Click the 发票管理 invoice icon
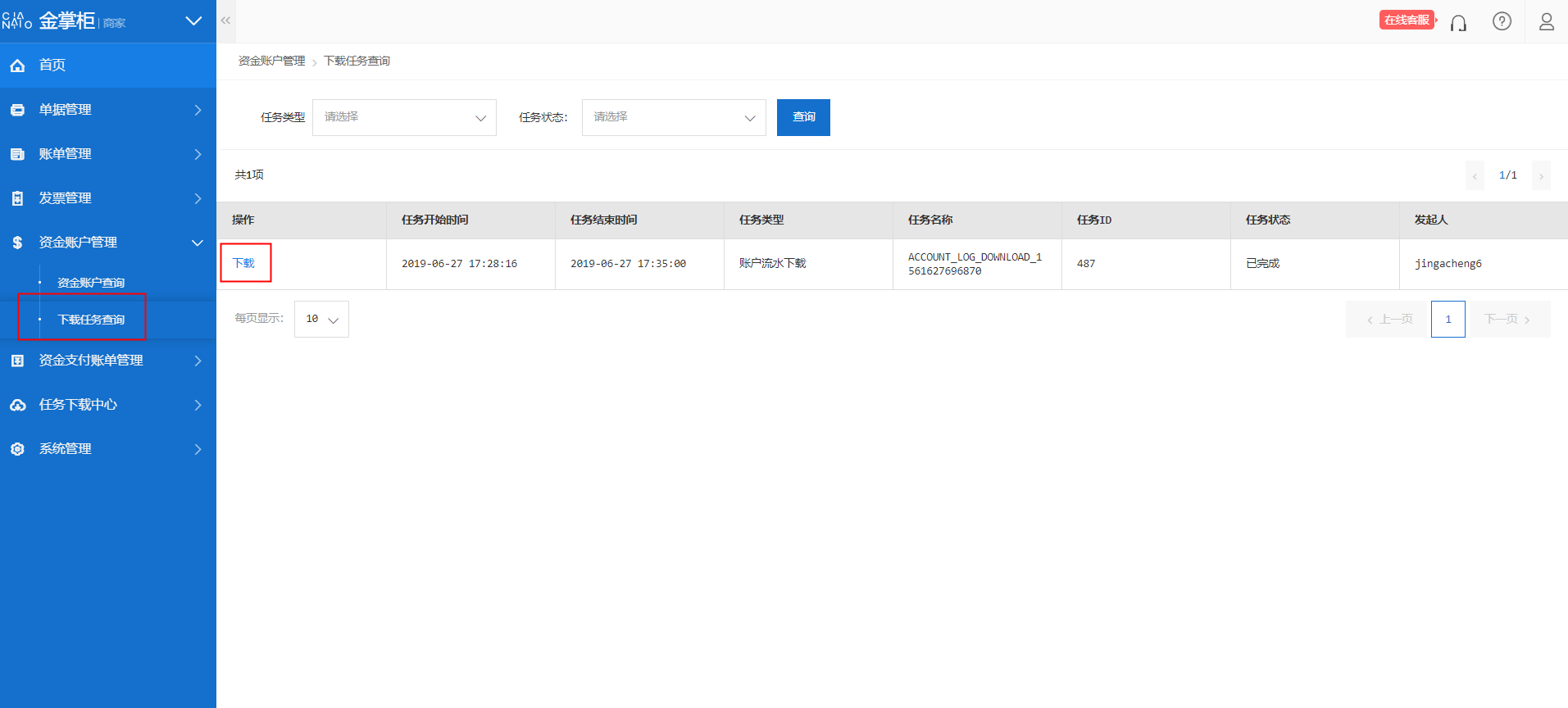The width and height of the screenshot is (1568, 708). (17, 198)
